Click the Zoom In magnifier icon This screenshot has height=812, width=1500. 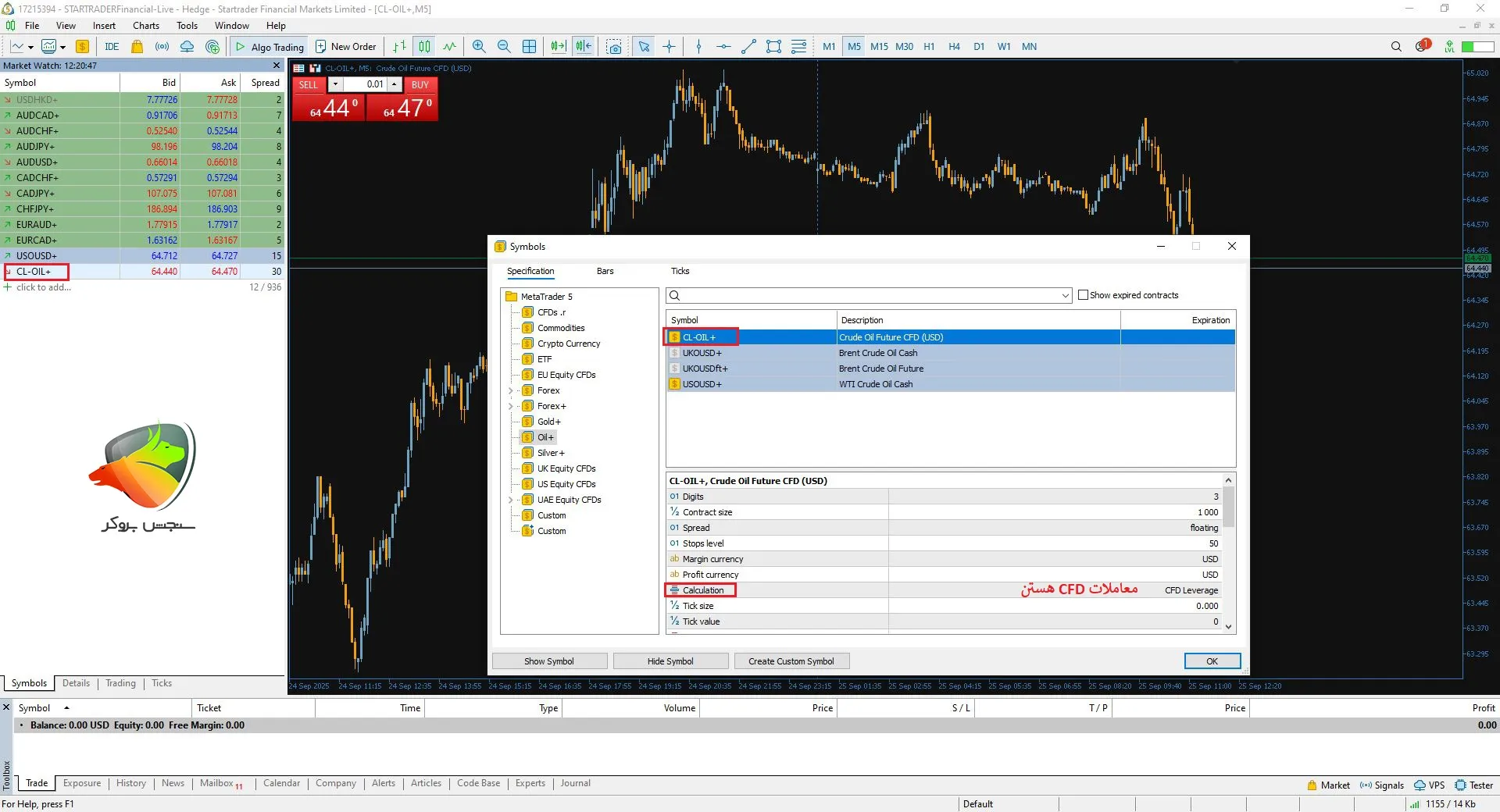pyautogui.click(x=479, y=47)
